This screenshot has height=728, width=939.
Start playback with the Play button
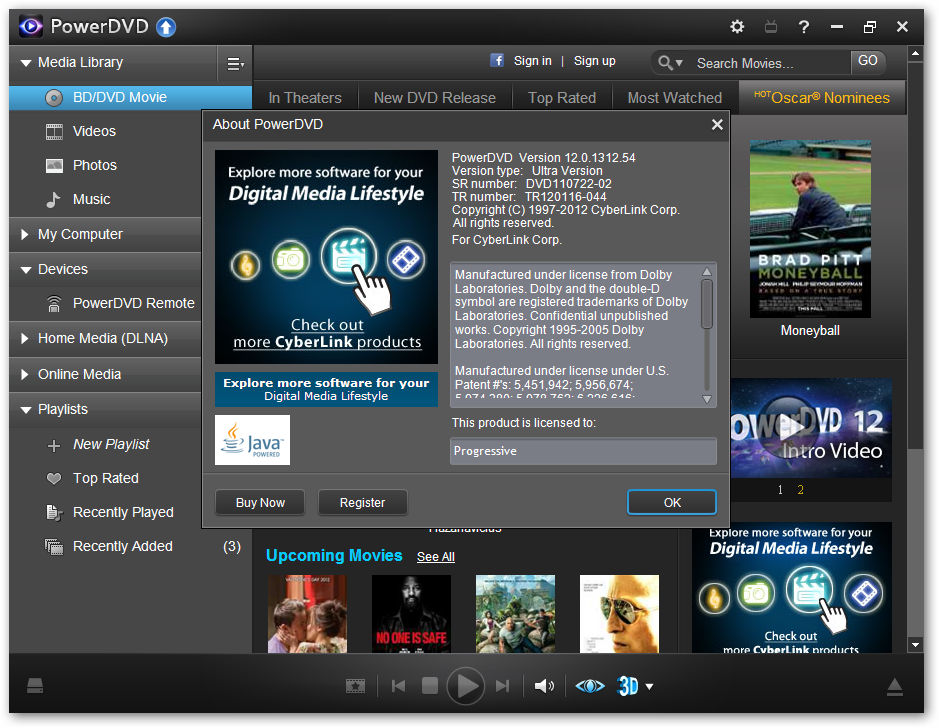pyautogui.click(x=466, y=686)
